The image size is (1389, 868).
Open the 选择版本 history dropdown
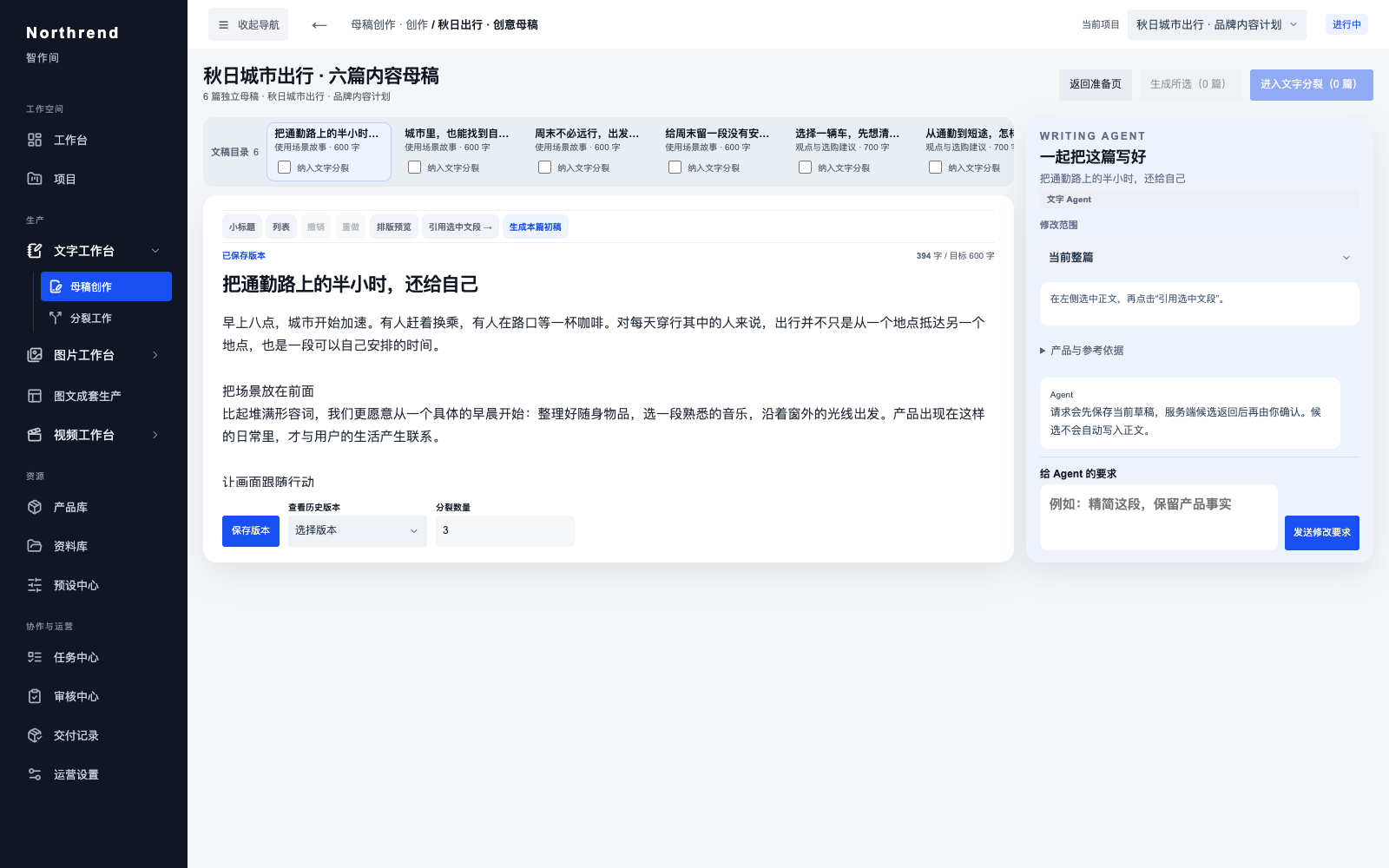tap(357, 531)
